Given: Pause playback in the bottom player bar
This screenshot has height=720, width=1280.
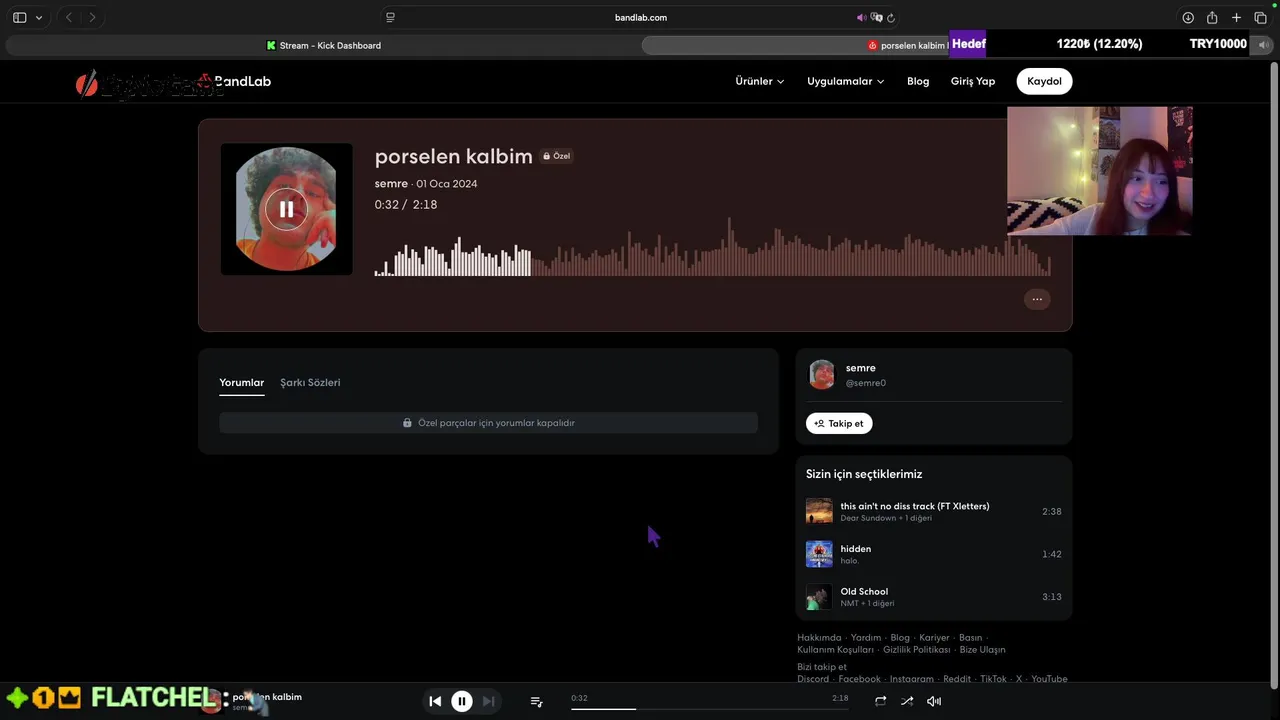Looking at the screenshot, I should click(x=462, y=701).
